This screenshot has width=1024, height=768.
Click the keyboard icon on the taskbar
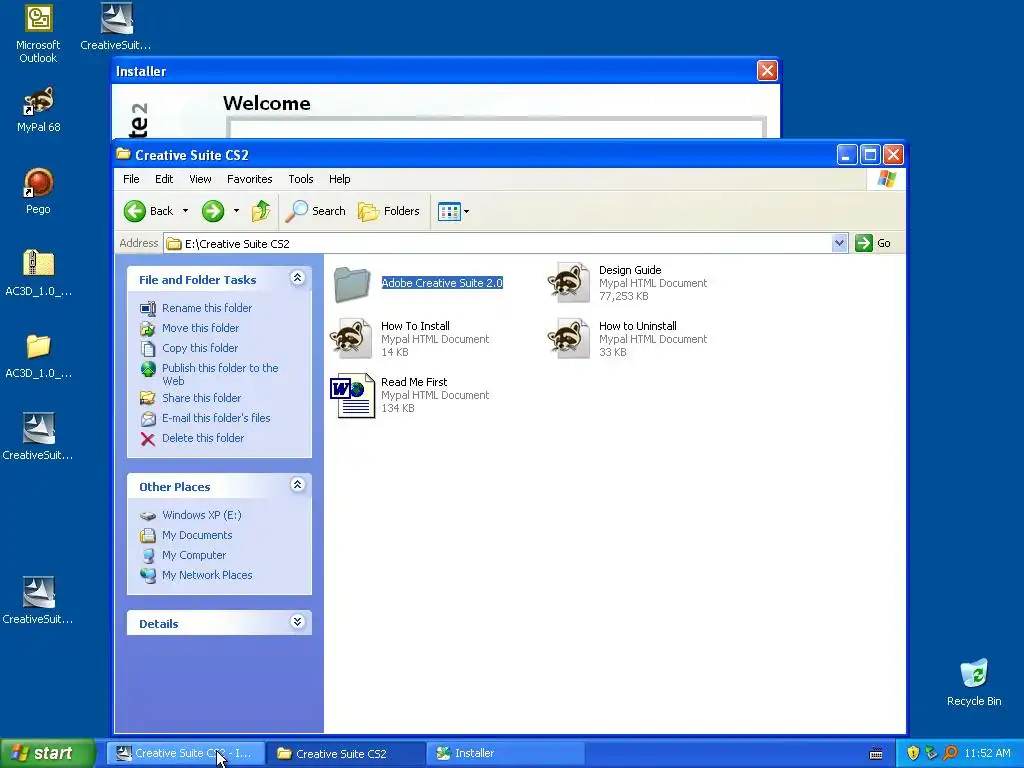[876, 754]
